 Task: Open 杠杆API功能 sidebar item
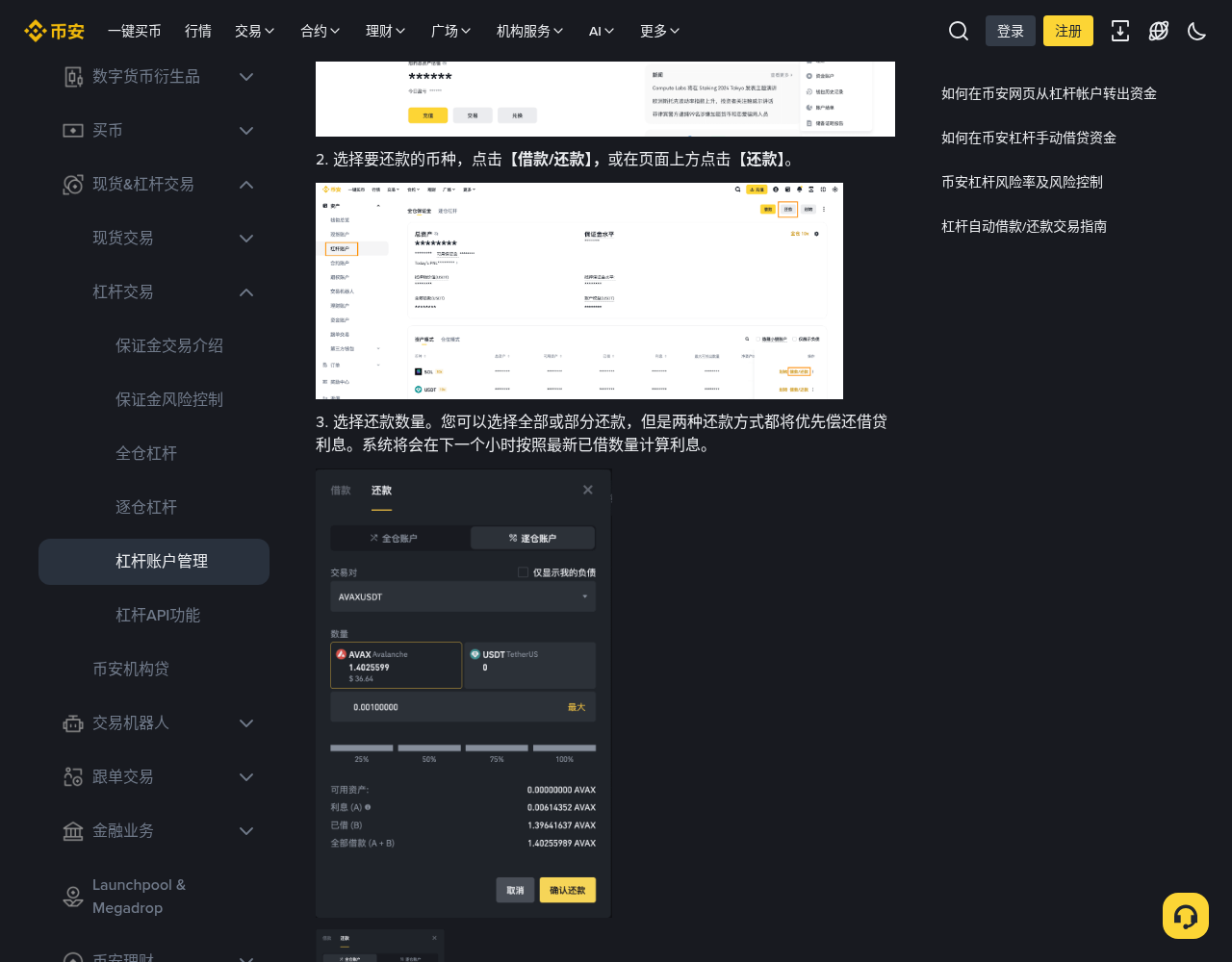(158, 615)
